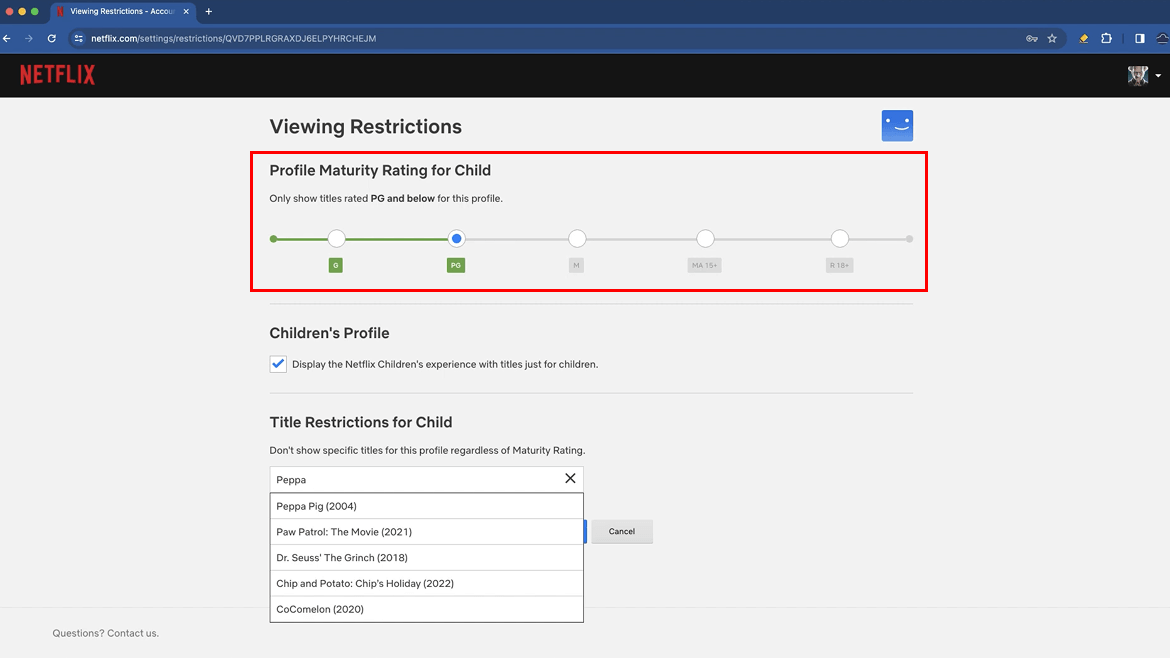The width and height of the screenshot is (1170, 658).
Task: Open the browser extensions puzzle icon
Action: (x=1105, y=38)
